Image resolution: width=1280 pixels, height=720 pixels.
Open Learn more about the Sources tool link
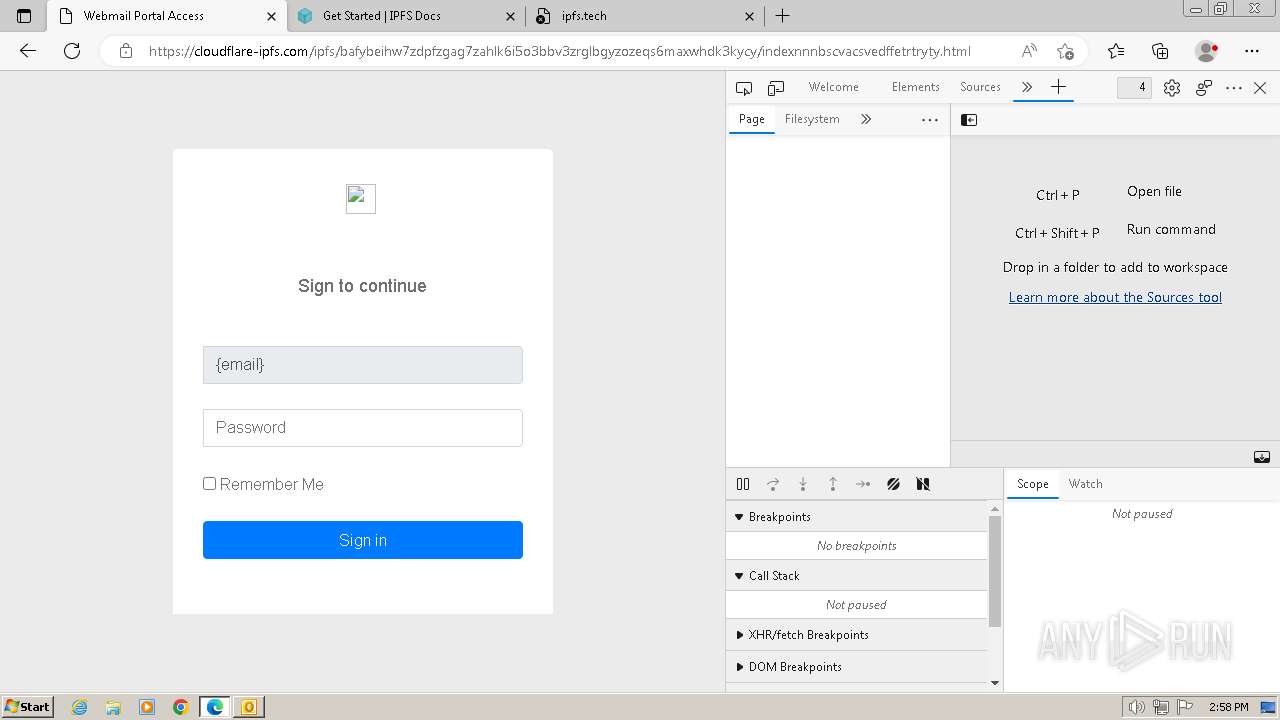1115,297
